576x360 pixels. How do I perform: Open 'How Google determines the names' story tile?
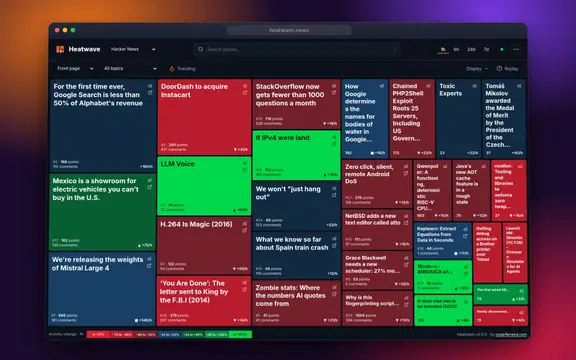[364, 119]
